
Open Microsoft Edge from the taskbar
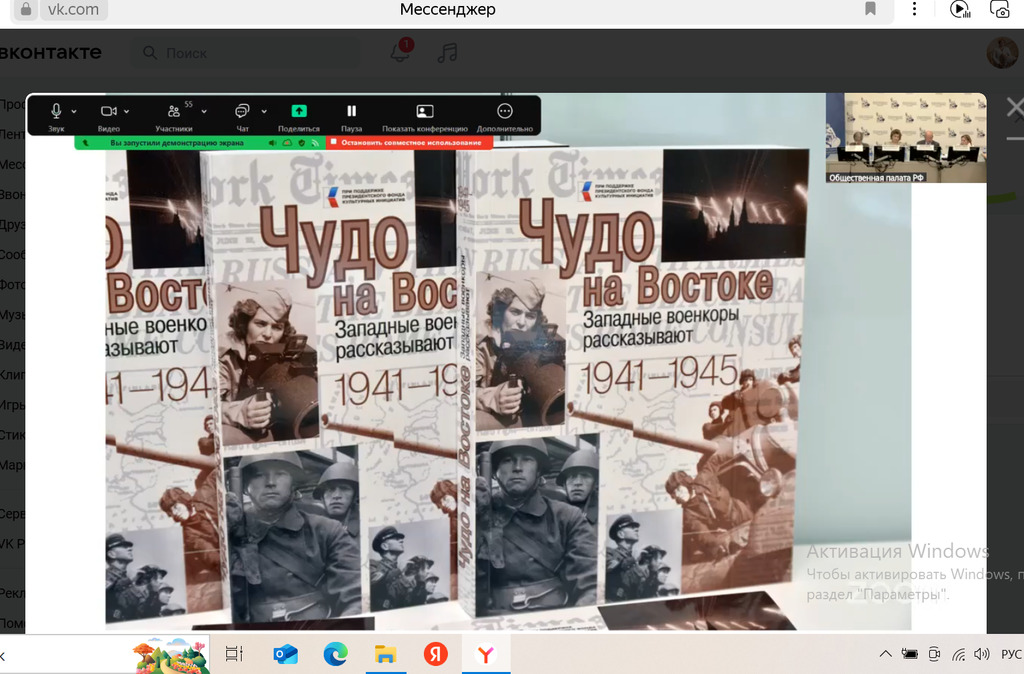(335, 654)
